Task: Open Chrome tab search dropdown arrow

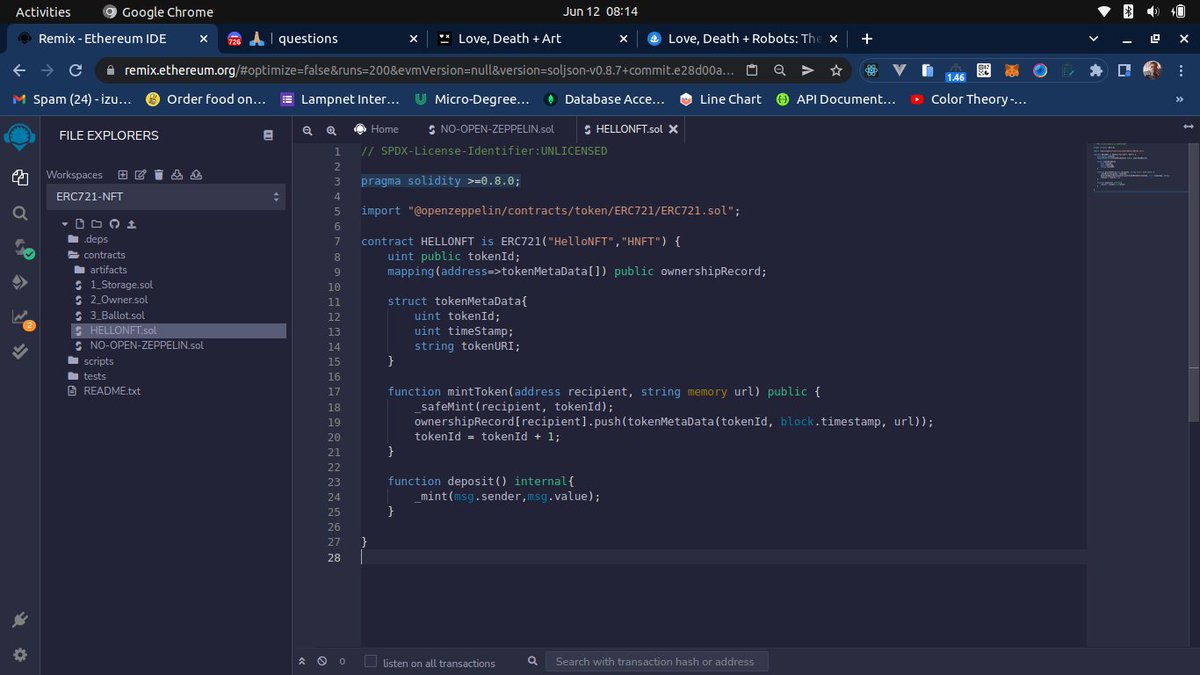Action: 1094,39
